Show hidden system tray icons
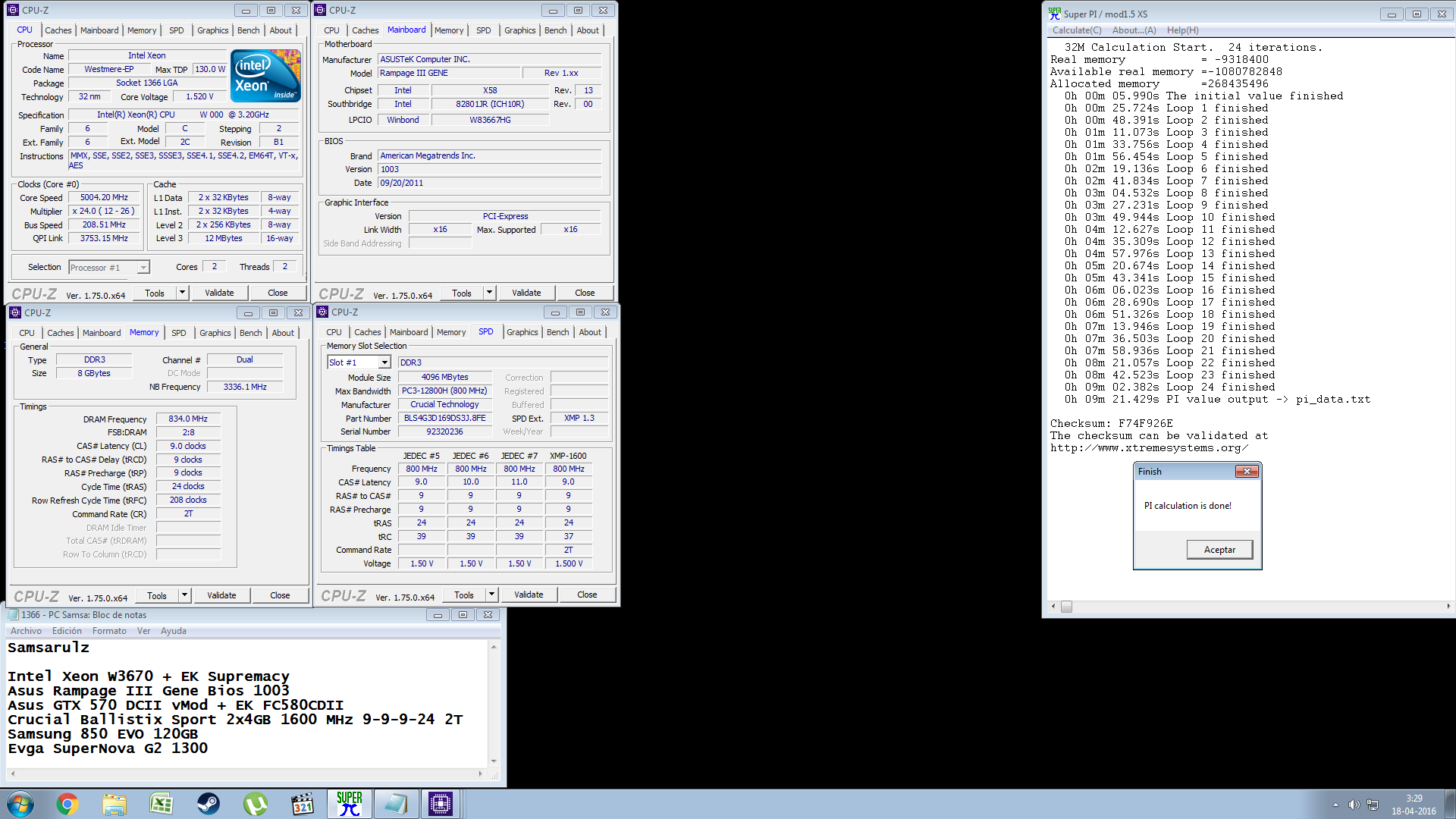The height and width of the screenshot is (819, 1456). [x=1335, y=805]
